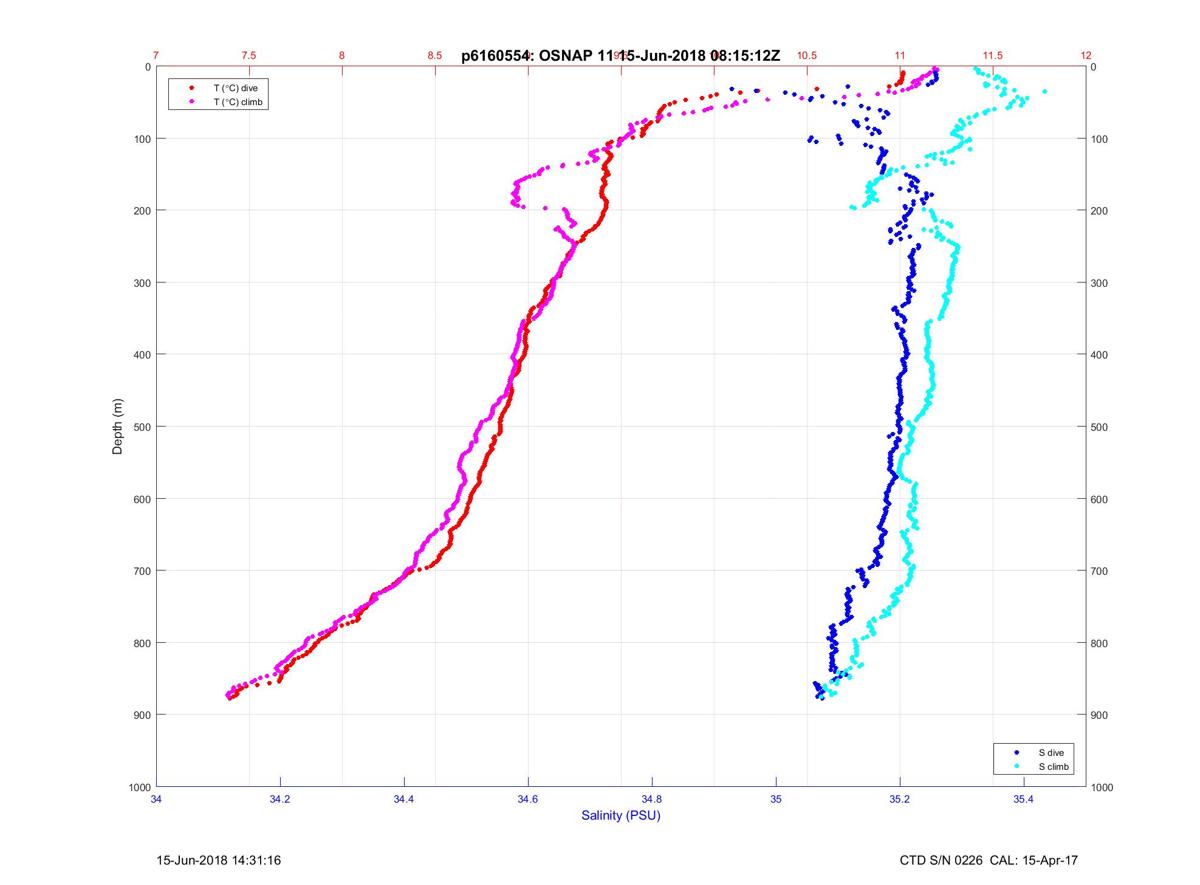Click the dark blue marker beside 'S dive'

1016,752
